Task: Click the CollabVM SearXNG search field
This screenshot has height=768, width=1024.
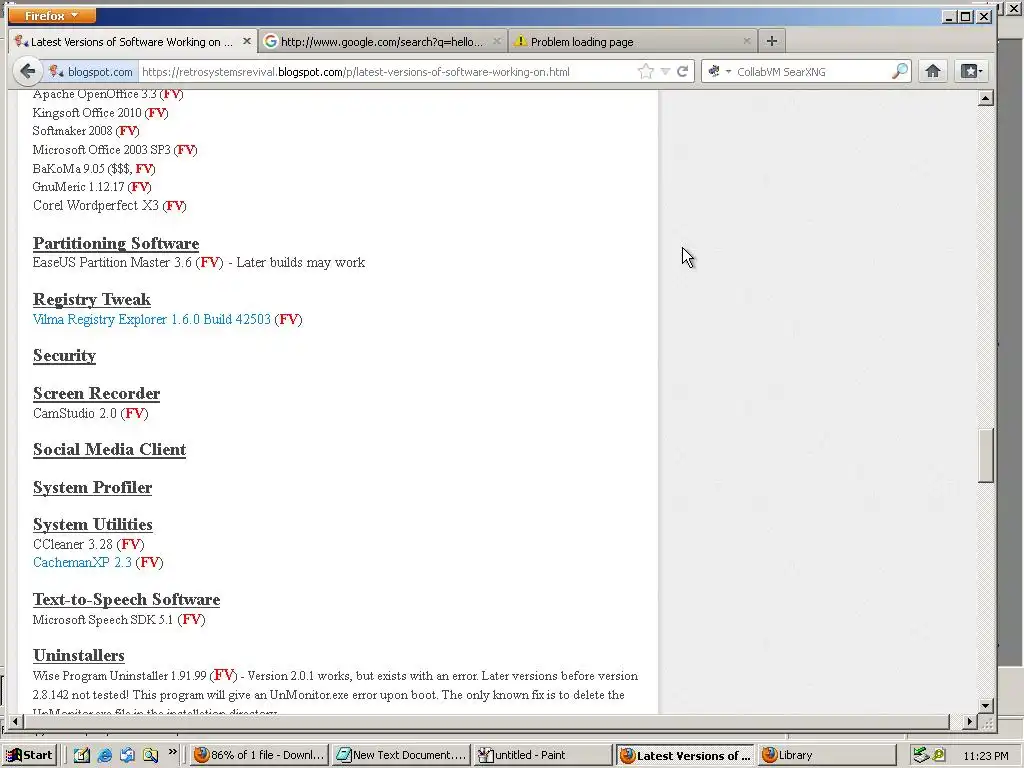Action: 810,72
